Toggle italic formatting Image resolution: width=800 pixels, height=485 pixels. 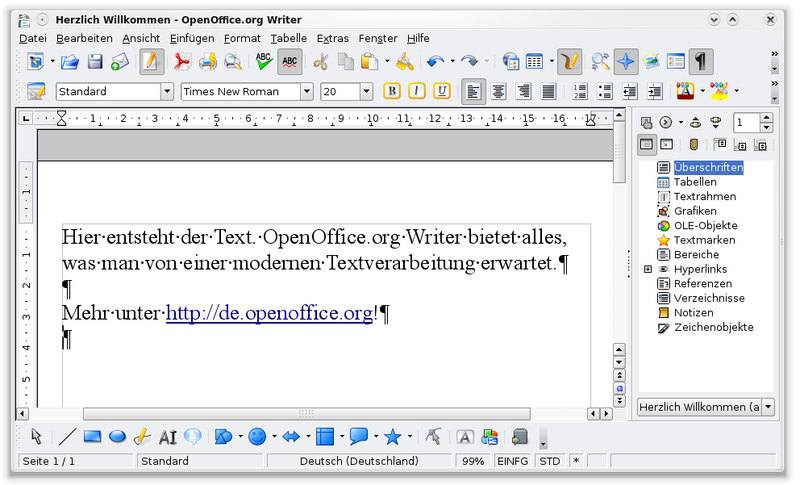pos(417,91)
